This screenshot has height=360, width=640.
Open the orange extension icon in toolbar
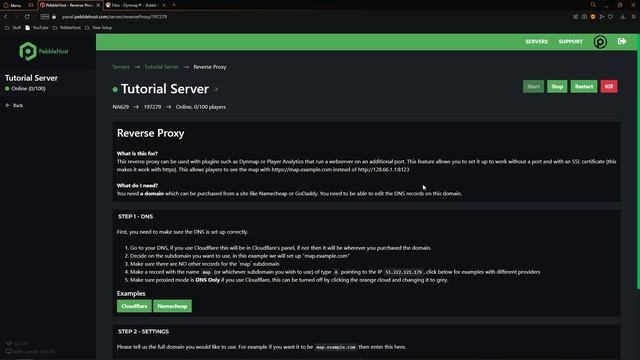[593, 17]
